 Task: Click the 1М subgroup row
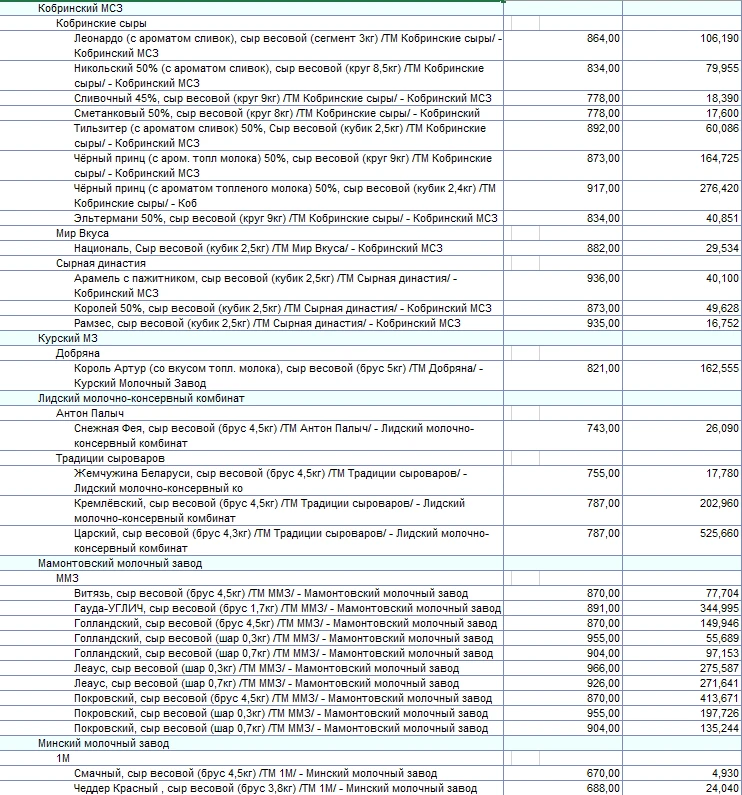tap(63, 758)
